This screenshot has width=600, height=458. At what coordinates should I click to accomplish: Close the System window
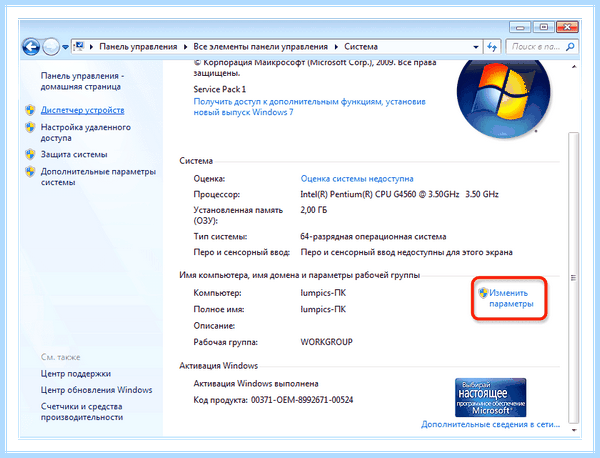pyautogui.click(x=567, y=27)
